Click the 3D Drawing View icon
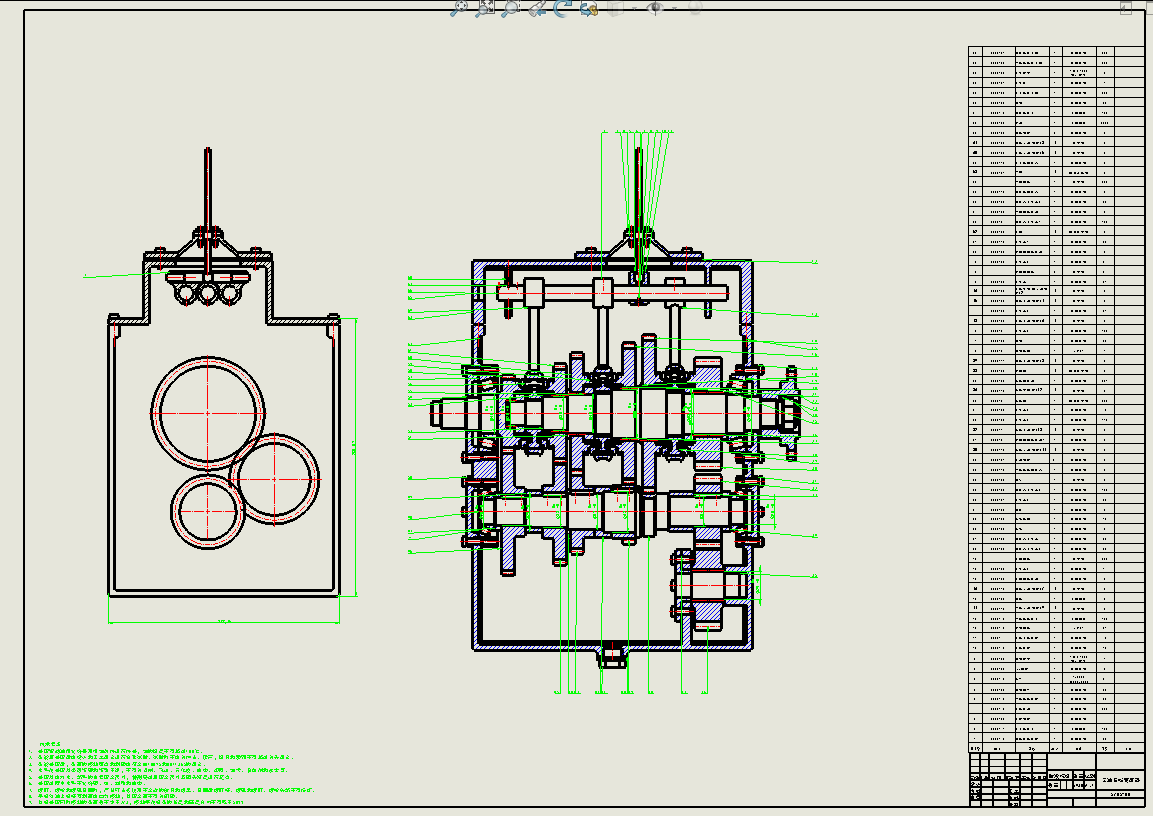The image size is (1153, 816). click(590, 8)
